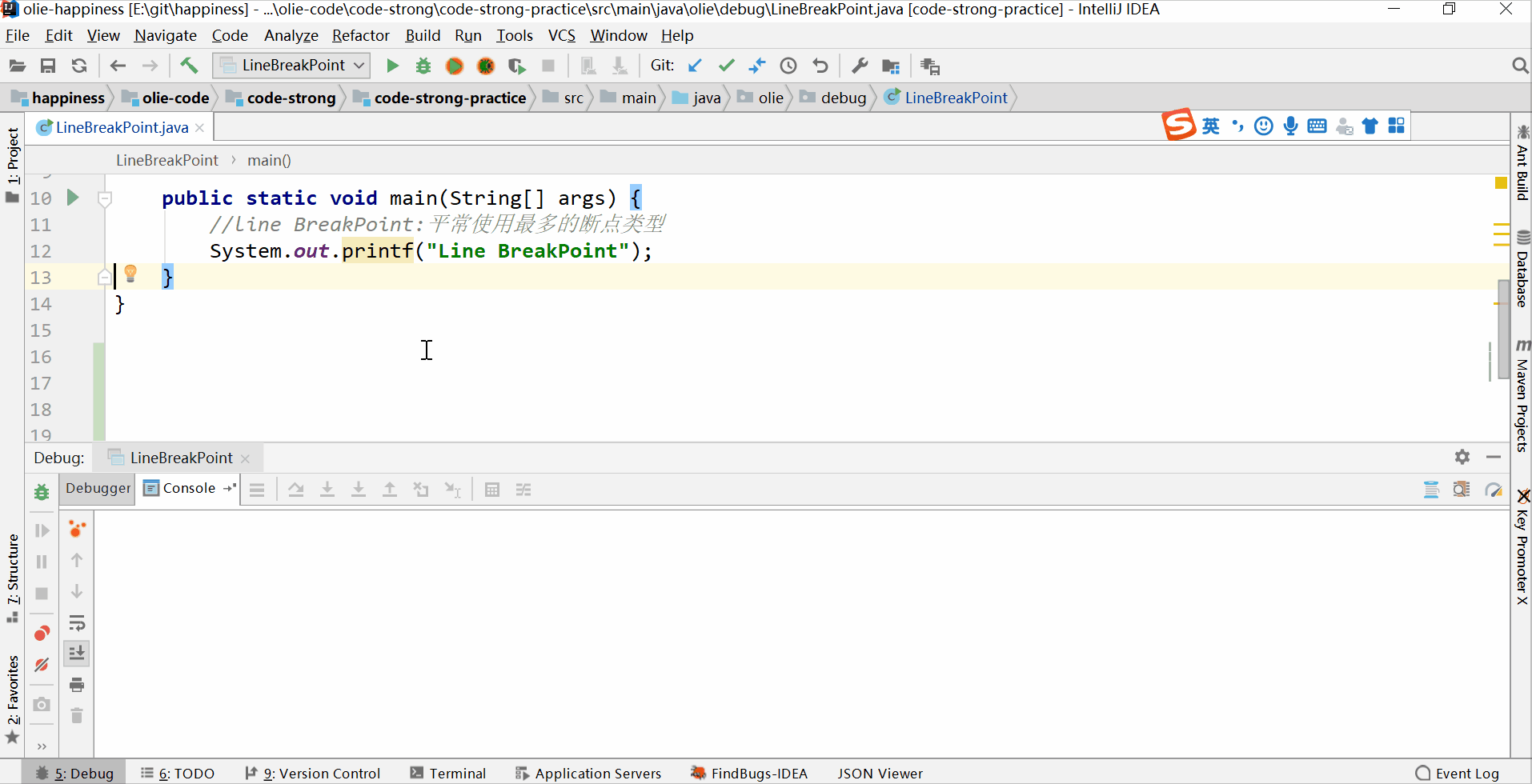
Task: Disable scroll-to-end in console output
Action: [x=77, y=653]
